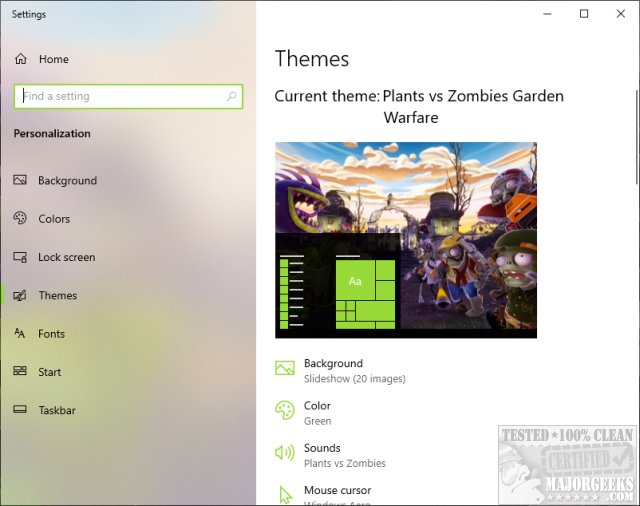Screen dimensions: 640x506
Task: Open the Home settings page label
Action: coord(54,59)
